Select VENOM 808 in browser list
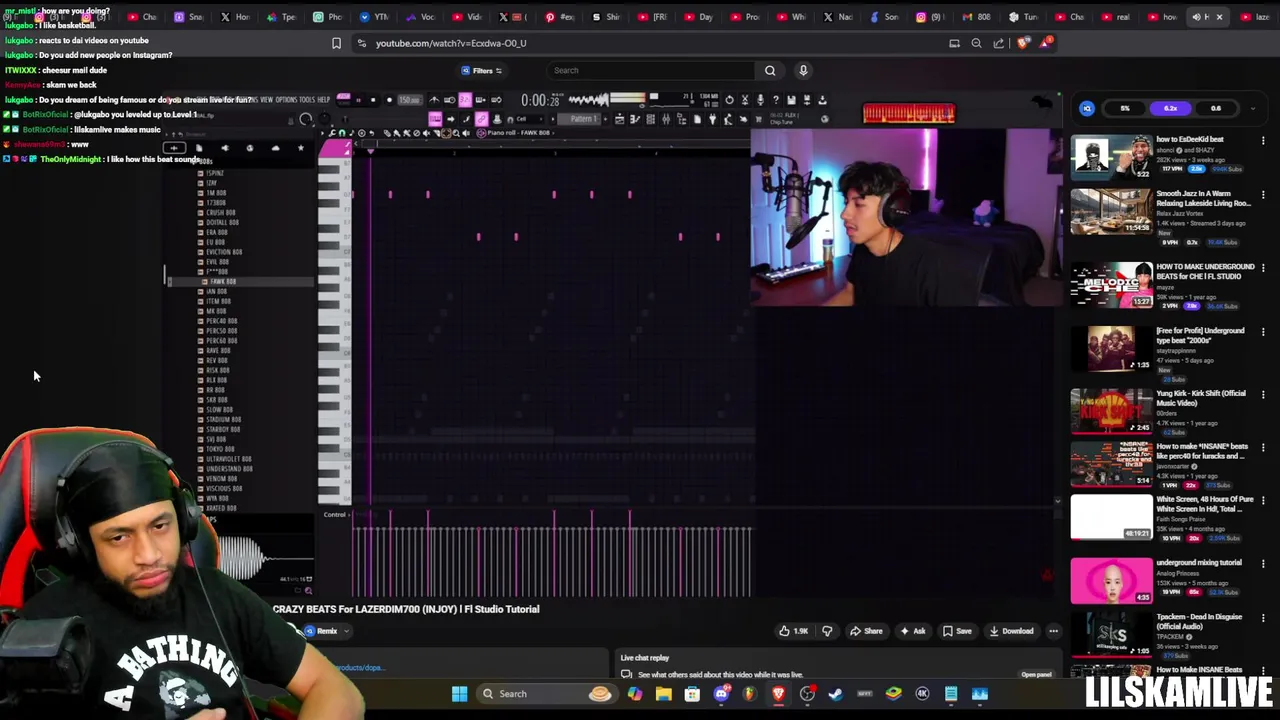Viewport: 1280px width, 720px height. tap(220, 479)
